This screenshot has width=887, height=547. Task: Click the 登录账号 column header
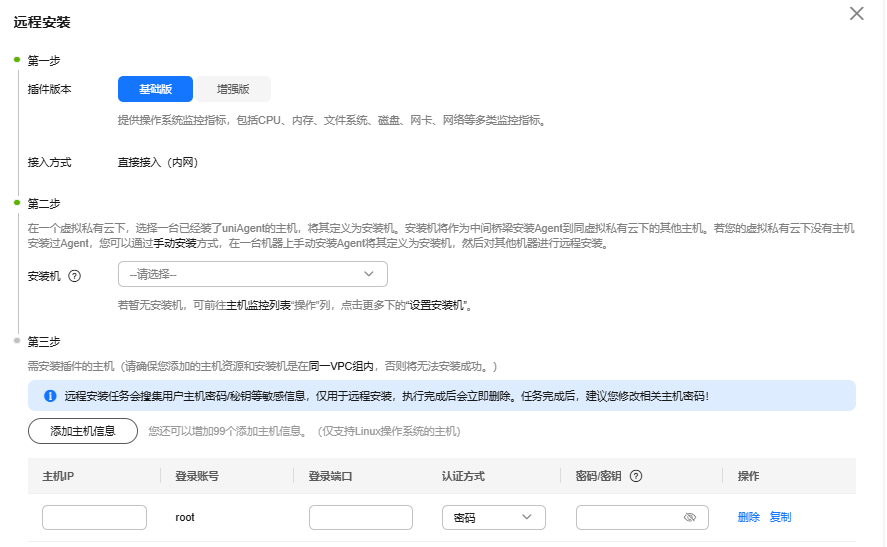197,476
